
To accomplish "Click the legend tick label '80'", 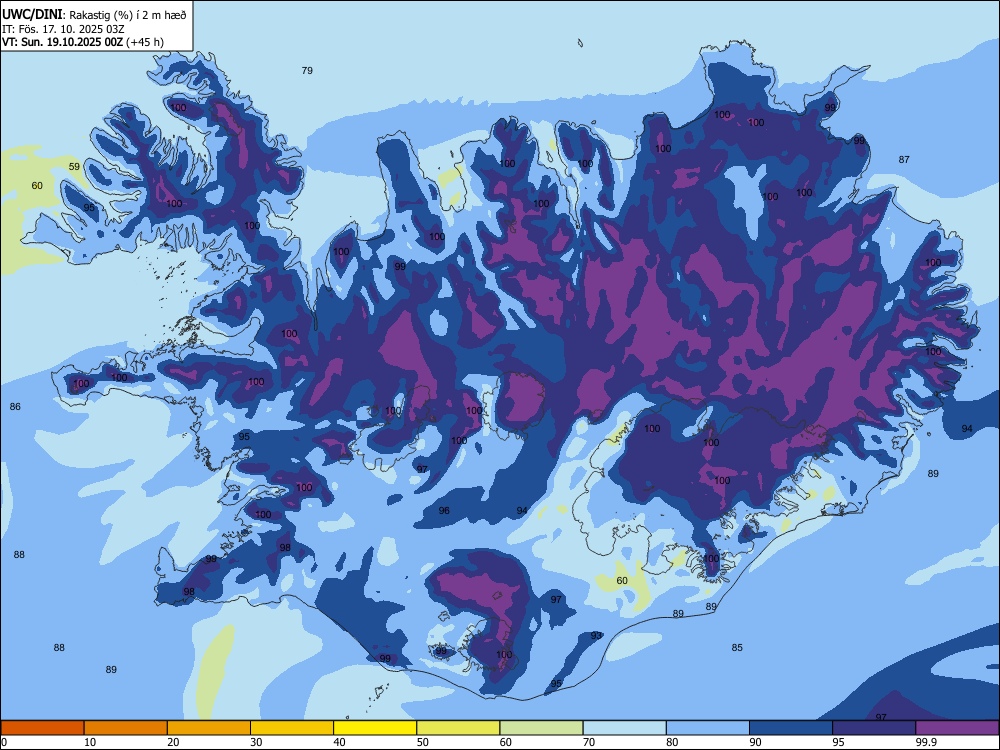I will point(672,742).
